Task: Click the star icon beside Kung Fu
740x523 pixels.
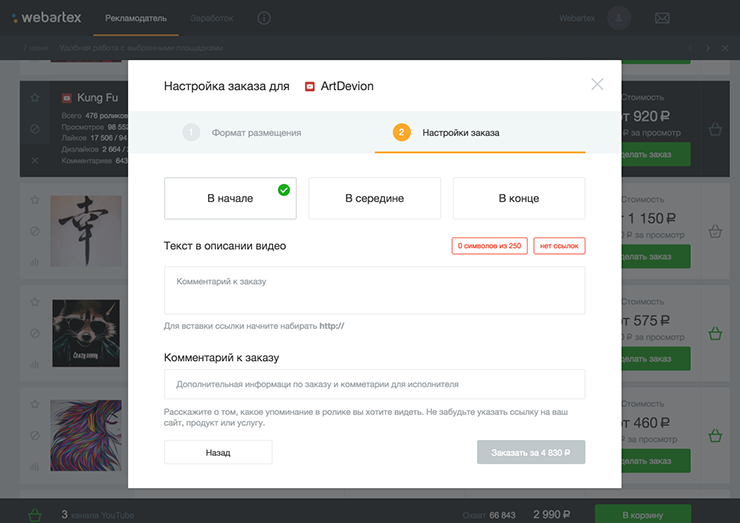Action: click(35, 98)
